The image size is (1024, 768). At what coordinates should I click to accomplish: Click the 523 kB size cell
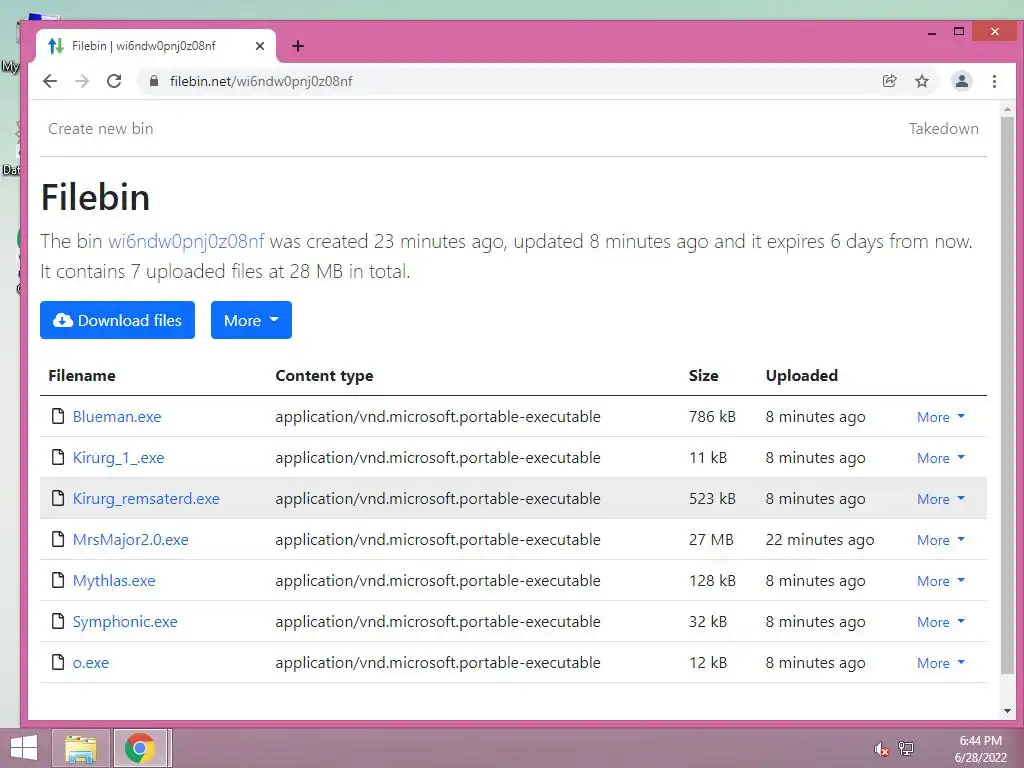712,499
